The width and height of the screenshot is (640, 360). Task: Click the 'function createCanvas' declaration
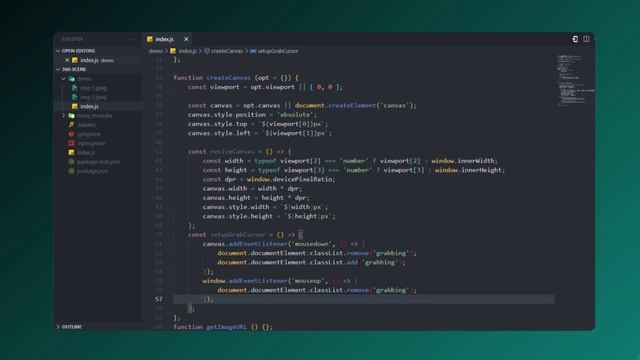tap(236, 78)
